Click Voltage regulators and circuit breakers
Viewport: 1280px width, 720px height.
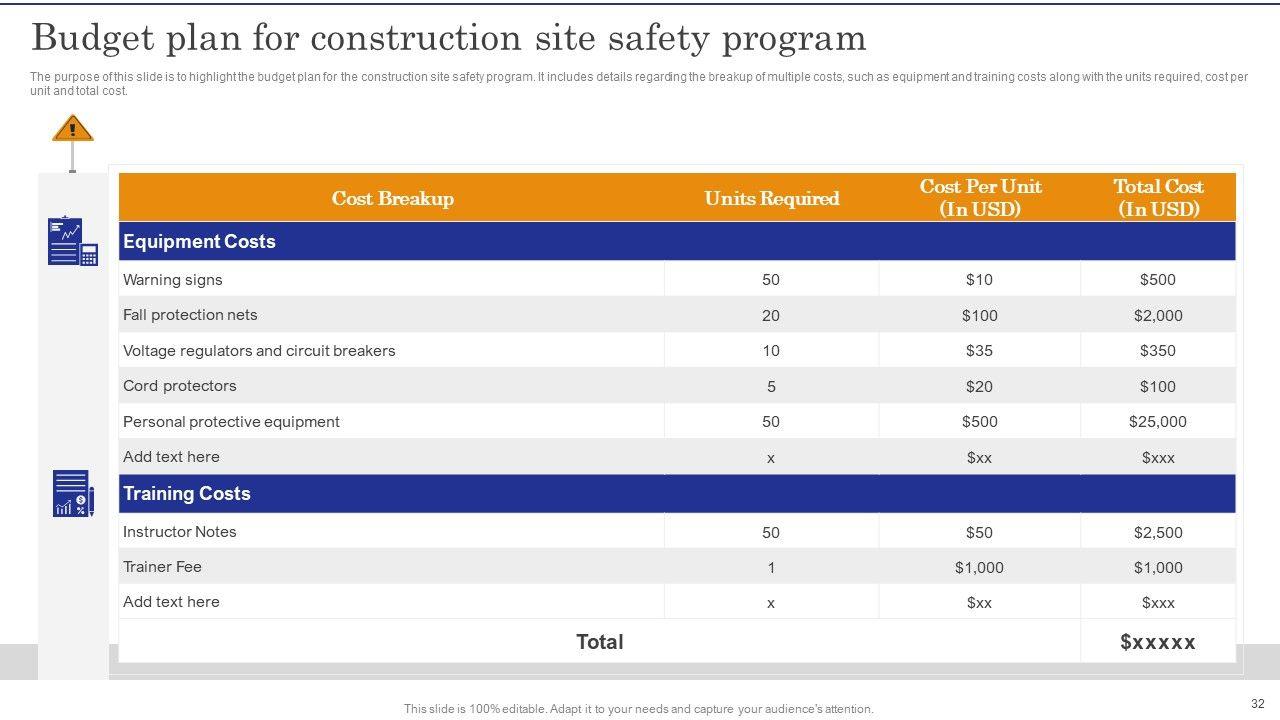pos(259,351)
